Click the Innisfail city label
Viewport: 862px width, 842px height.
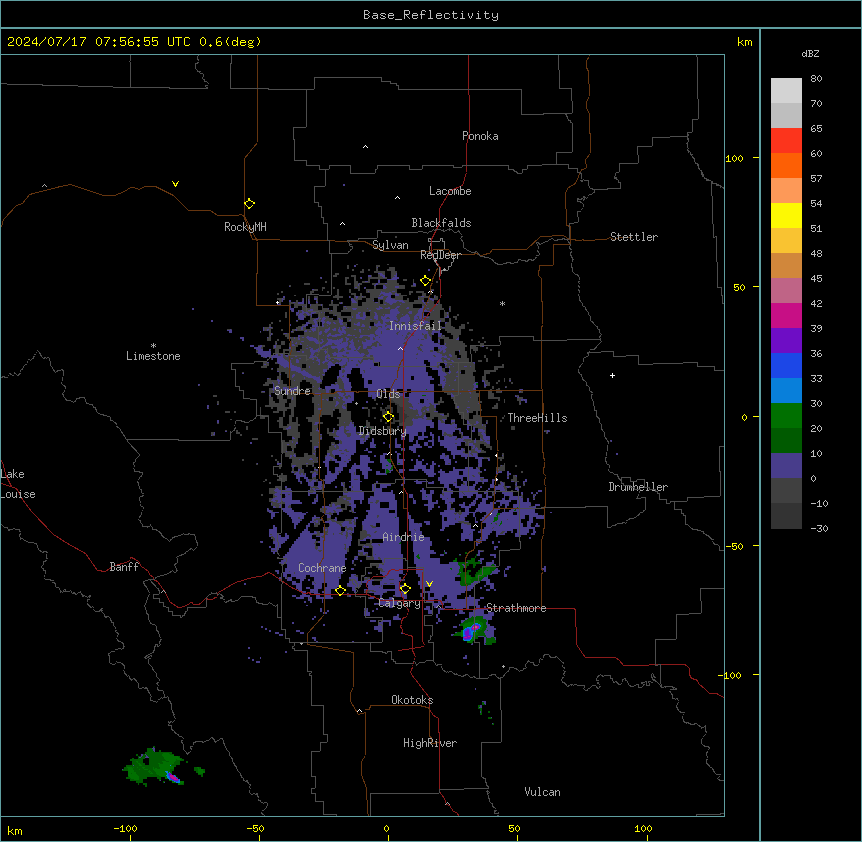tap(415, 326)
